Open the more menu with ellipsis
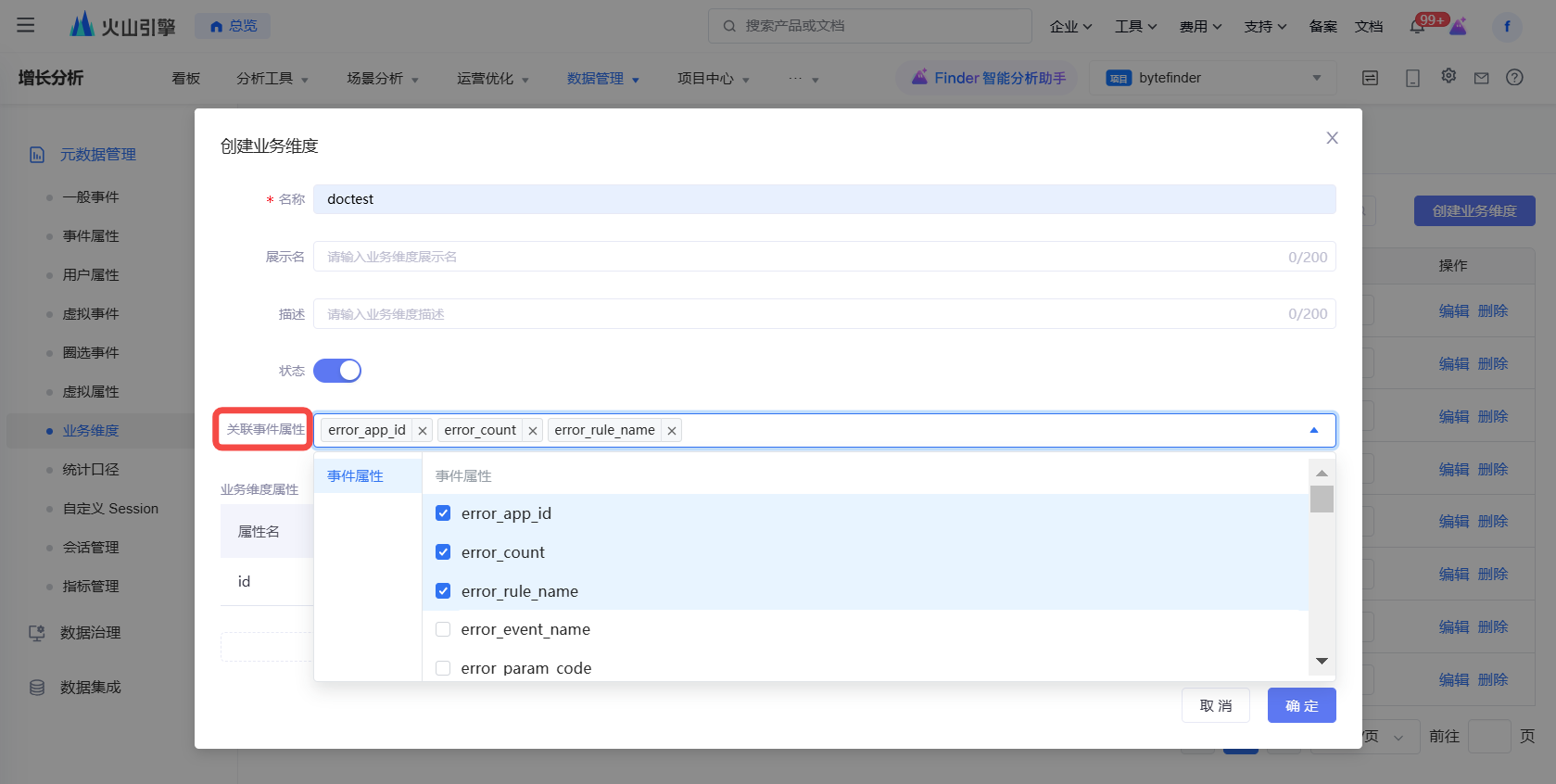Image resolution: width=1556 pixels, height=784 pixels. coord(803,79)
